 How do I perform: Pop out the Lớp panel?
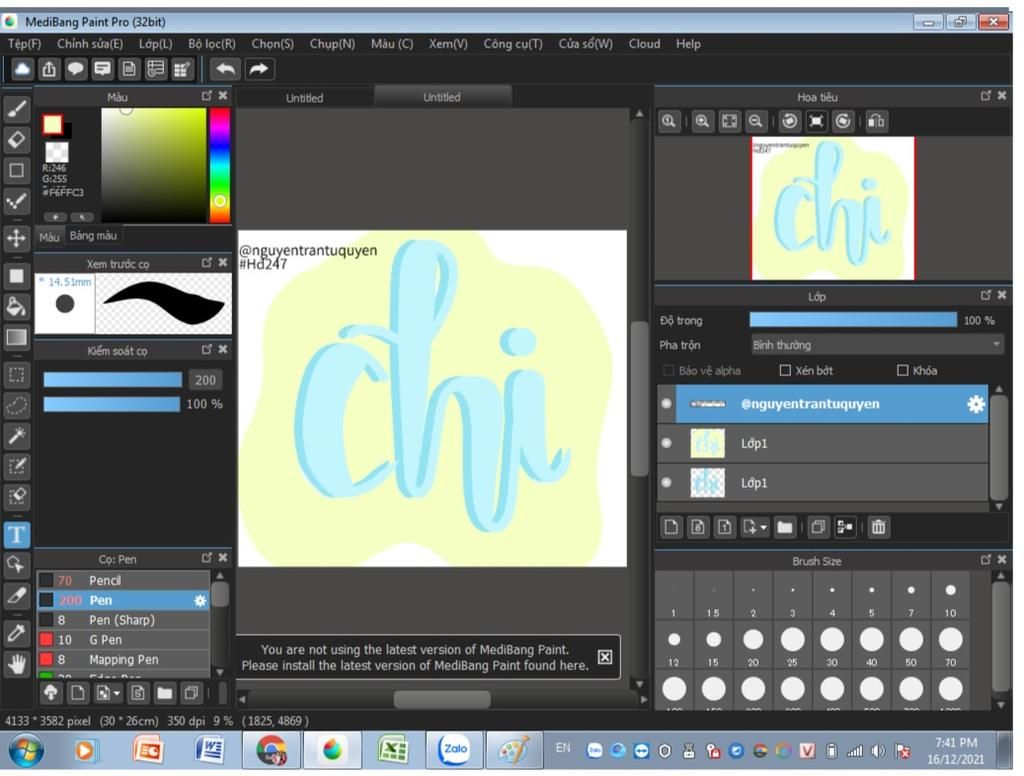[x=986, y=295]
